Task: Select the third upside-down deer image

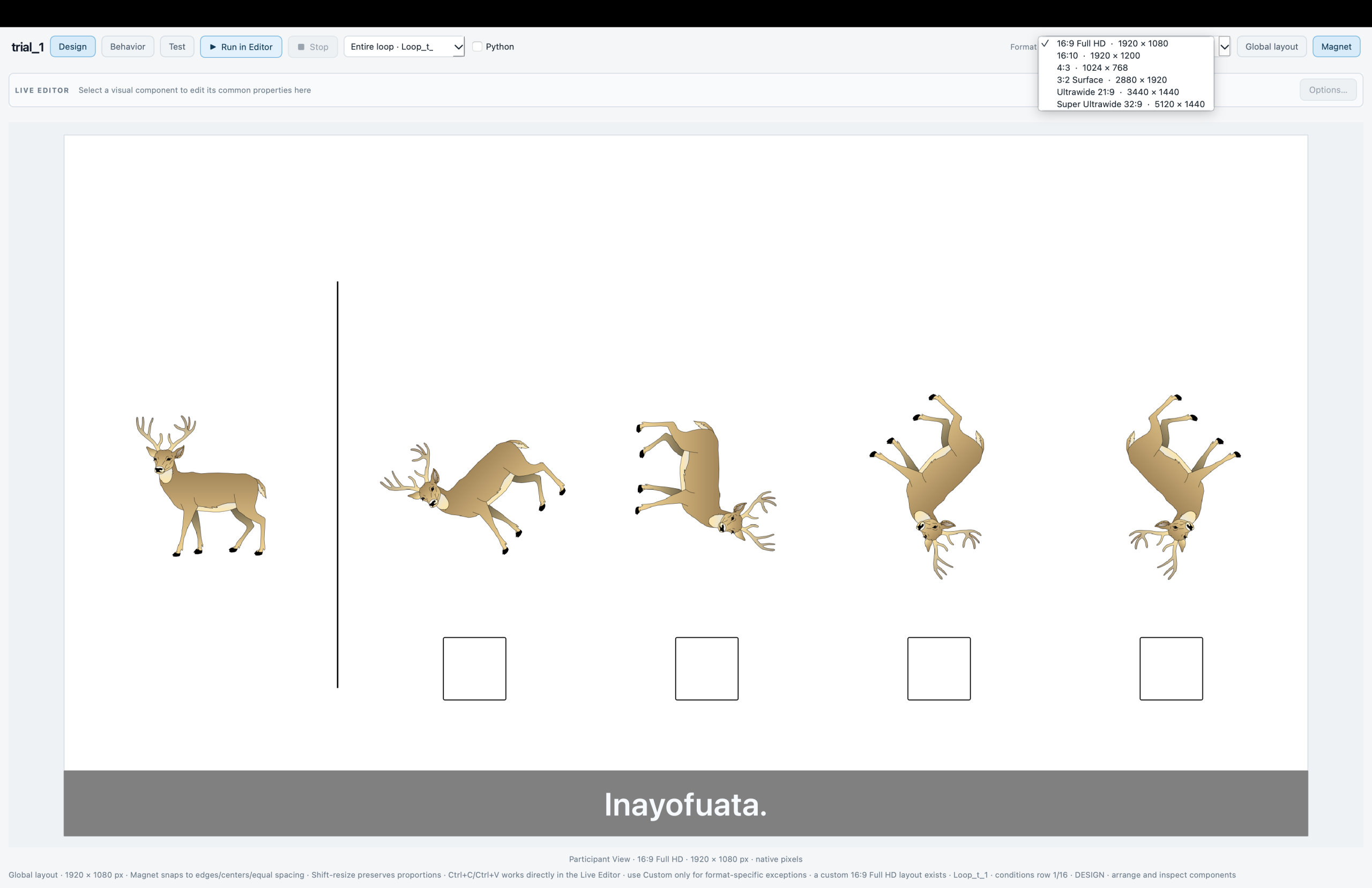Action: click(927, 487)
